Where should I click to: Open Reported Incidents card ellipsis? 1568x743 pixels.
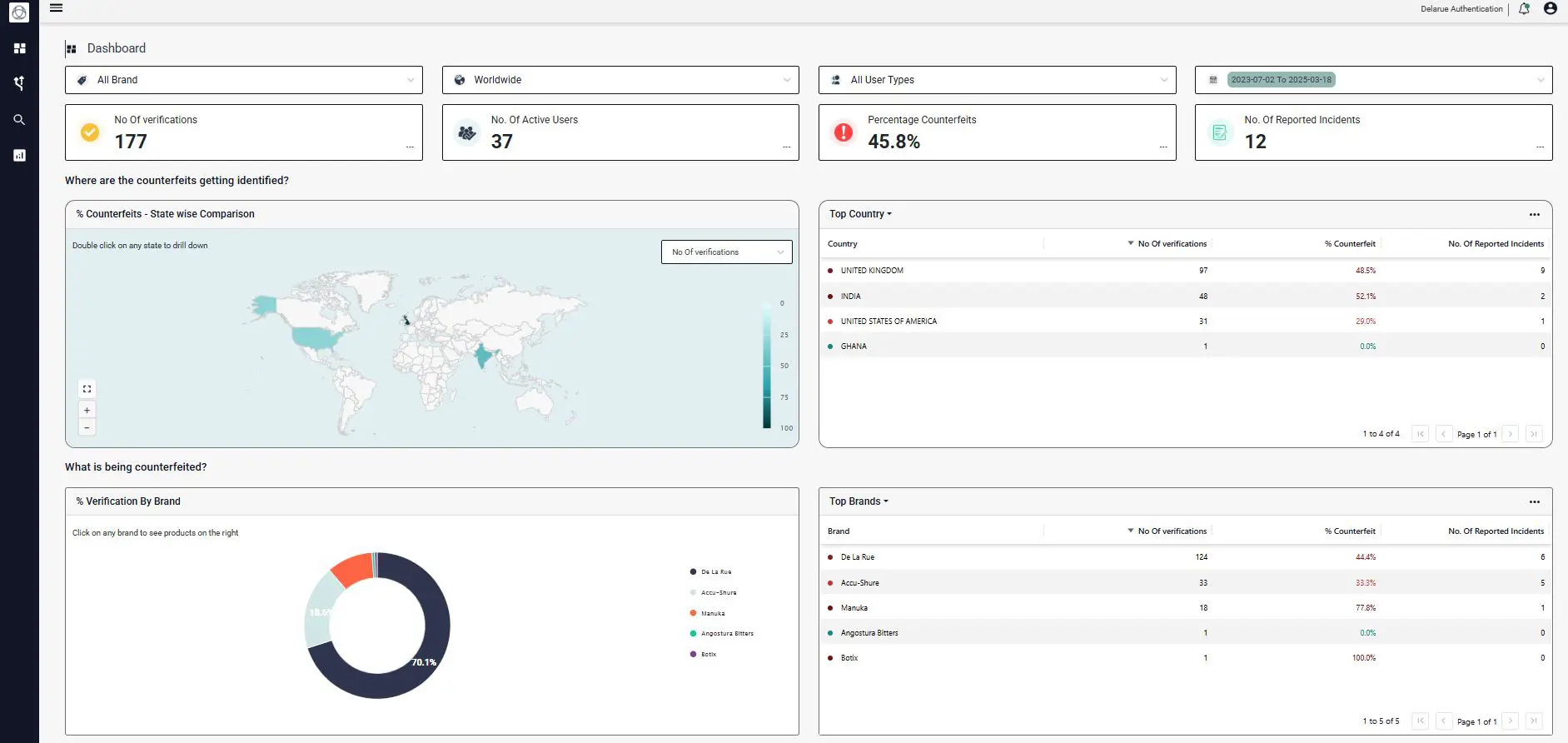point(1540,147)
